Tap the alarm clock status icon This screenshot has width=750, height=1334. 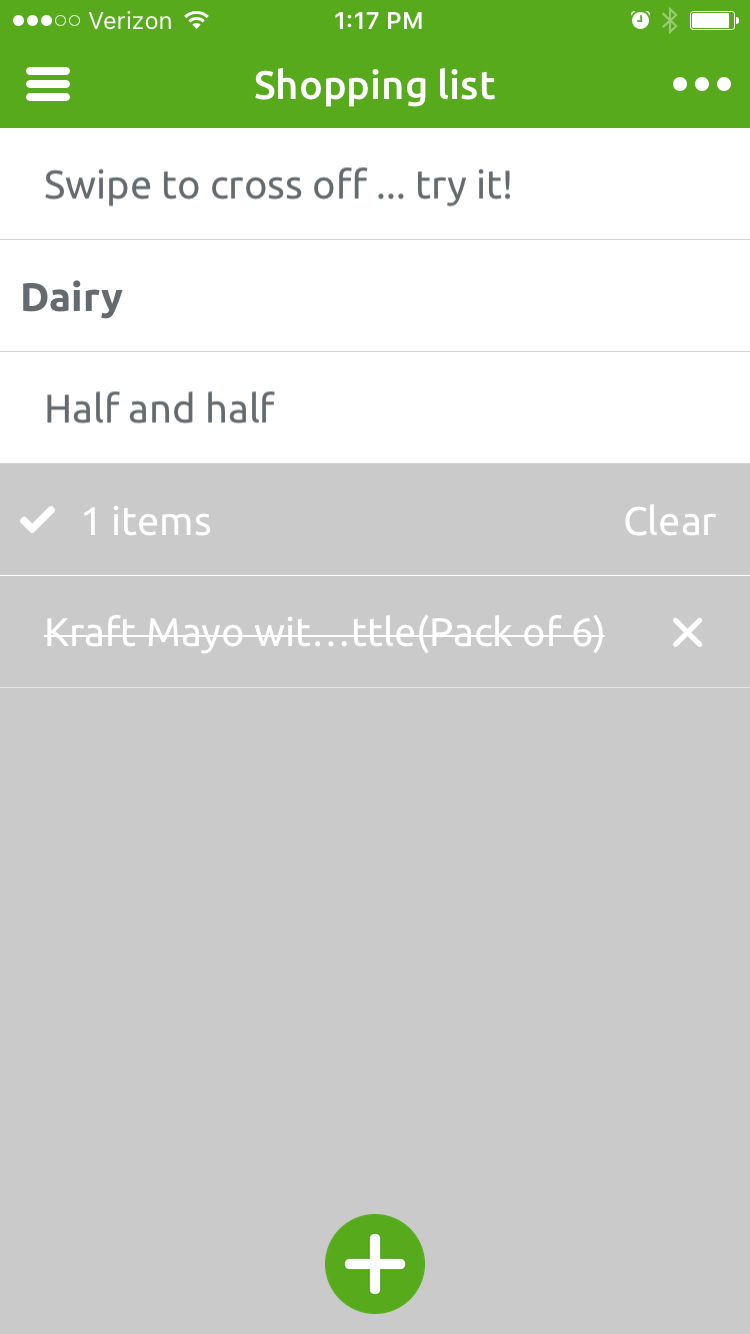(640, 20)
